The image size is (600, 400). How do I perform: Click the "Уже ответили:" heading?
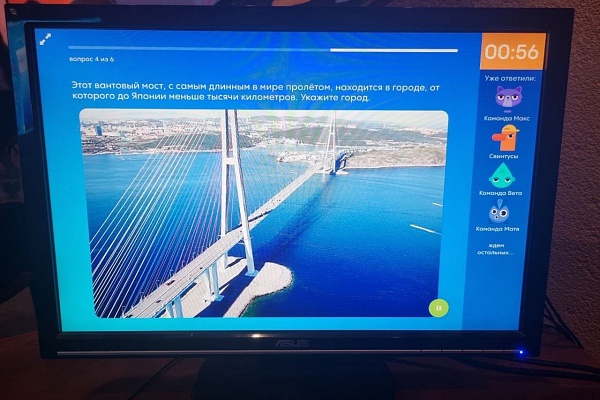tap(510, 78)
